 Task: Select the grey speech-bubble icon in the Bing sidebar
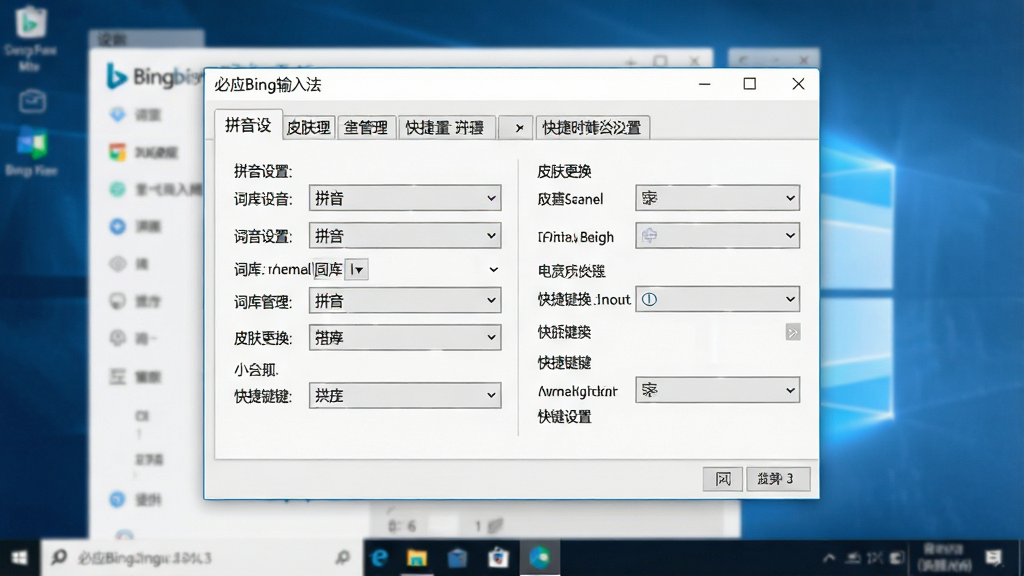118,301
